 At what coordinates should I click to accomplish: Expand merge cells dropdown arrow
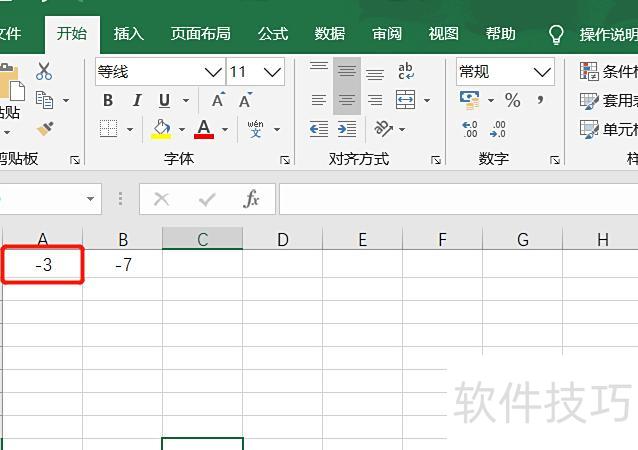(x=427, y=100)
